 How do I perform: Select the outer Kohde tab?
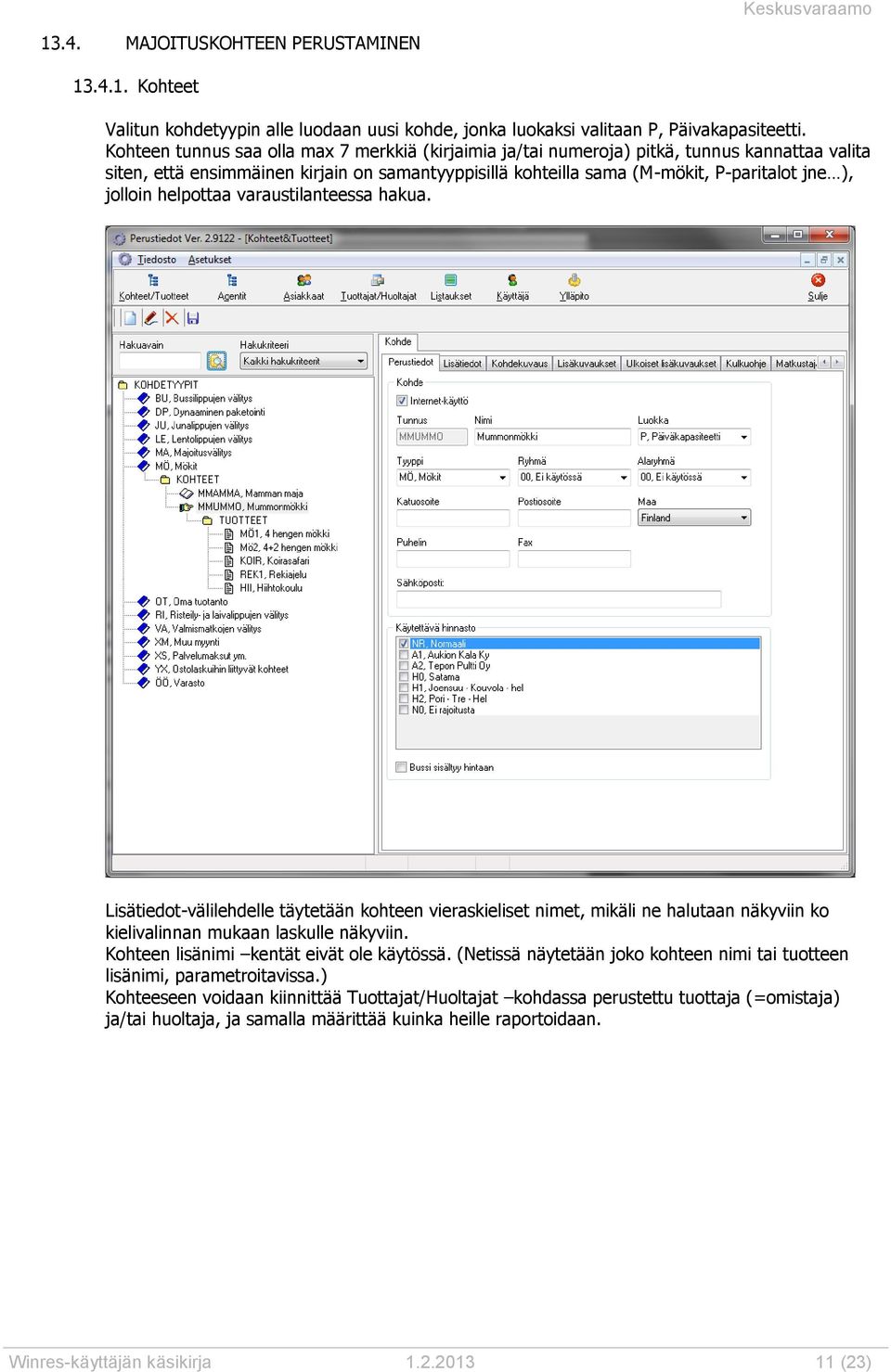[x=398, y=341]
